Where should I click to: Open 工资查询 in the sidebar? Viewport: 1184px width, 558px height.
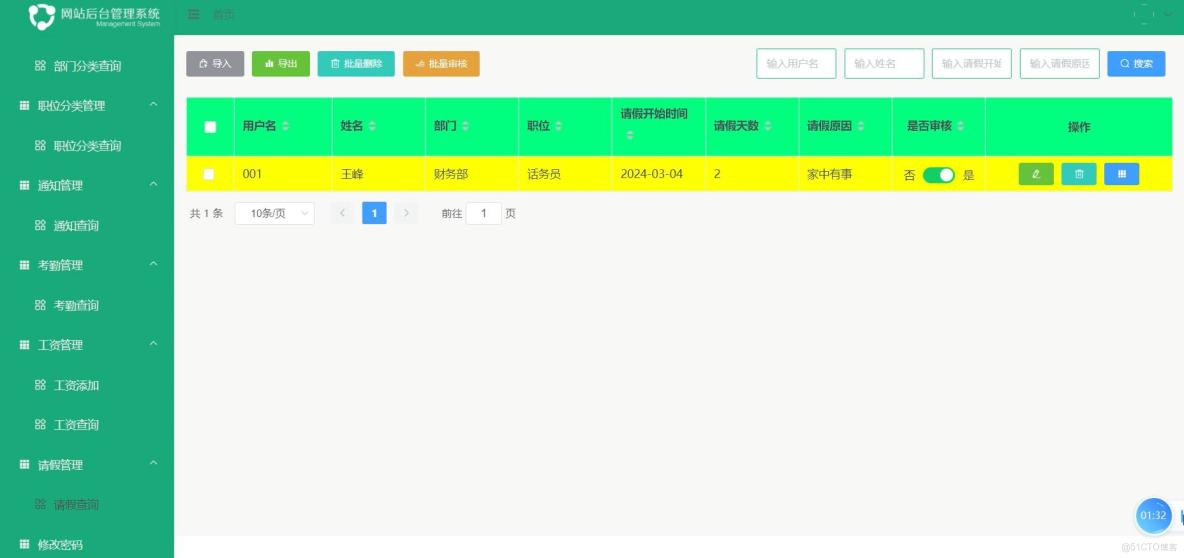[87, 425]
